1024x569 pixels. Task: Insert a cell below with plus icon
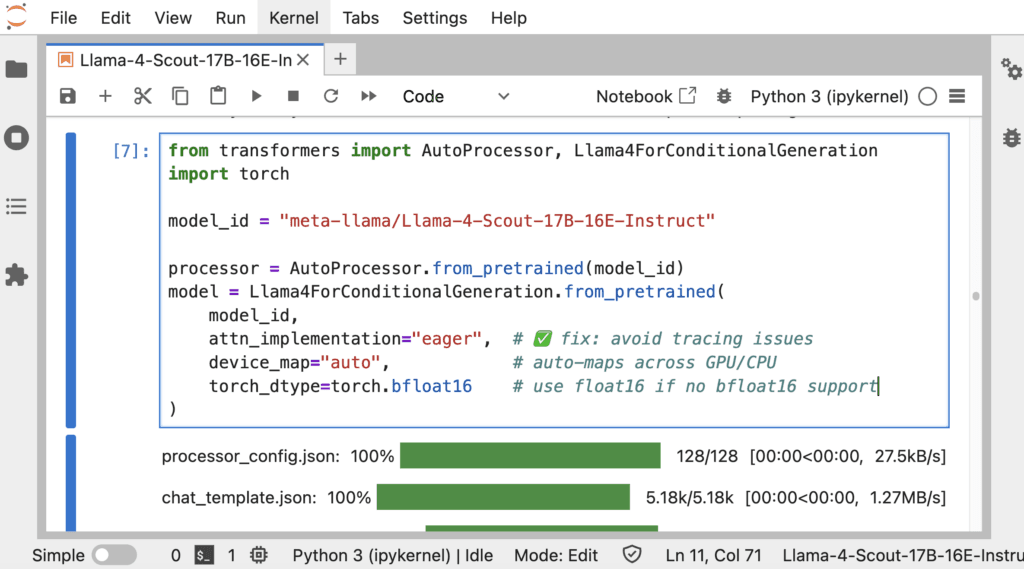click(x=105, y=97)
